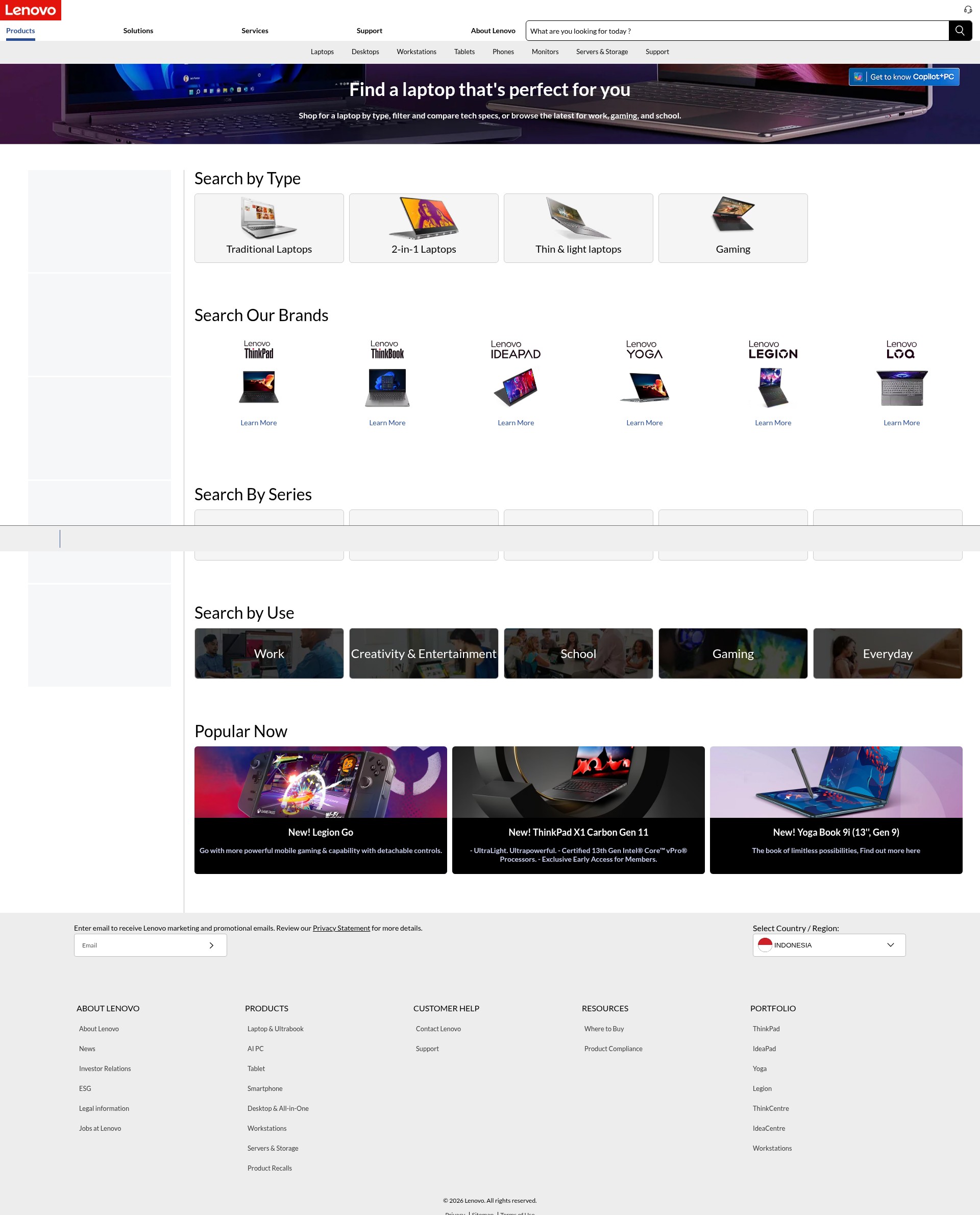The image size is (980, 1215).
Task: Click Learn More under LOQ
Action: (x=901, y=423)
